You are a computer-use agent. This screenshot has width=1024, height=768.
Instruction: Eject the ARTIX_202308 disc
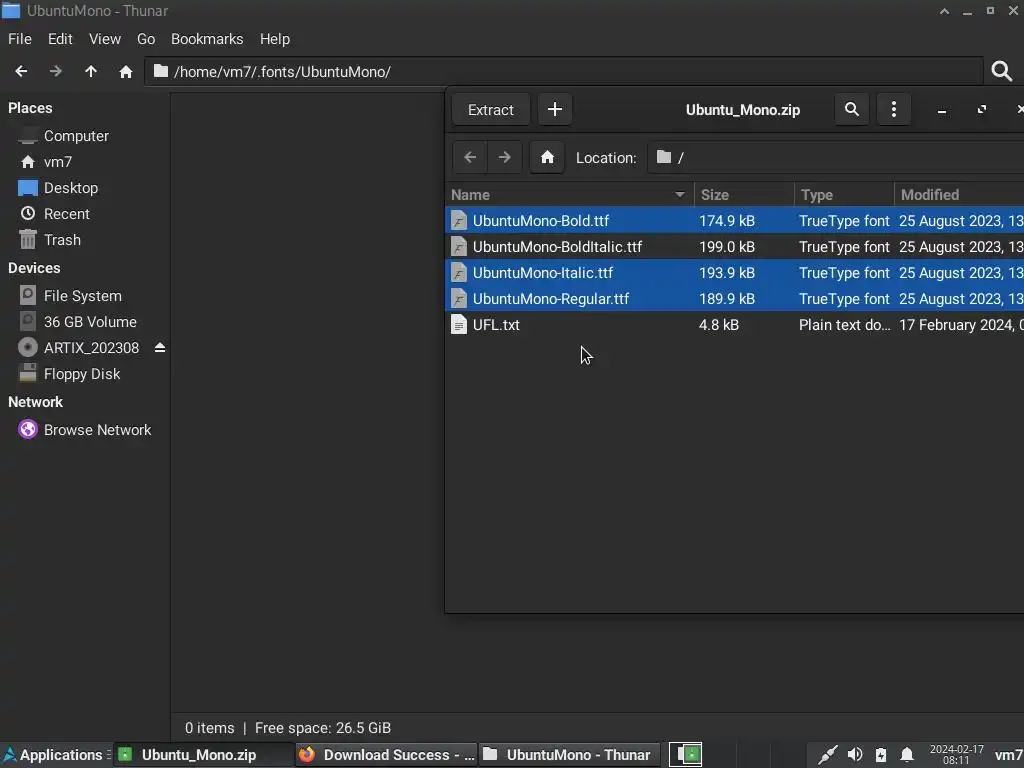(160, 347)
